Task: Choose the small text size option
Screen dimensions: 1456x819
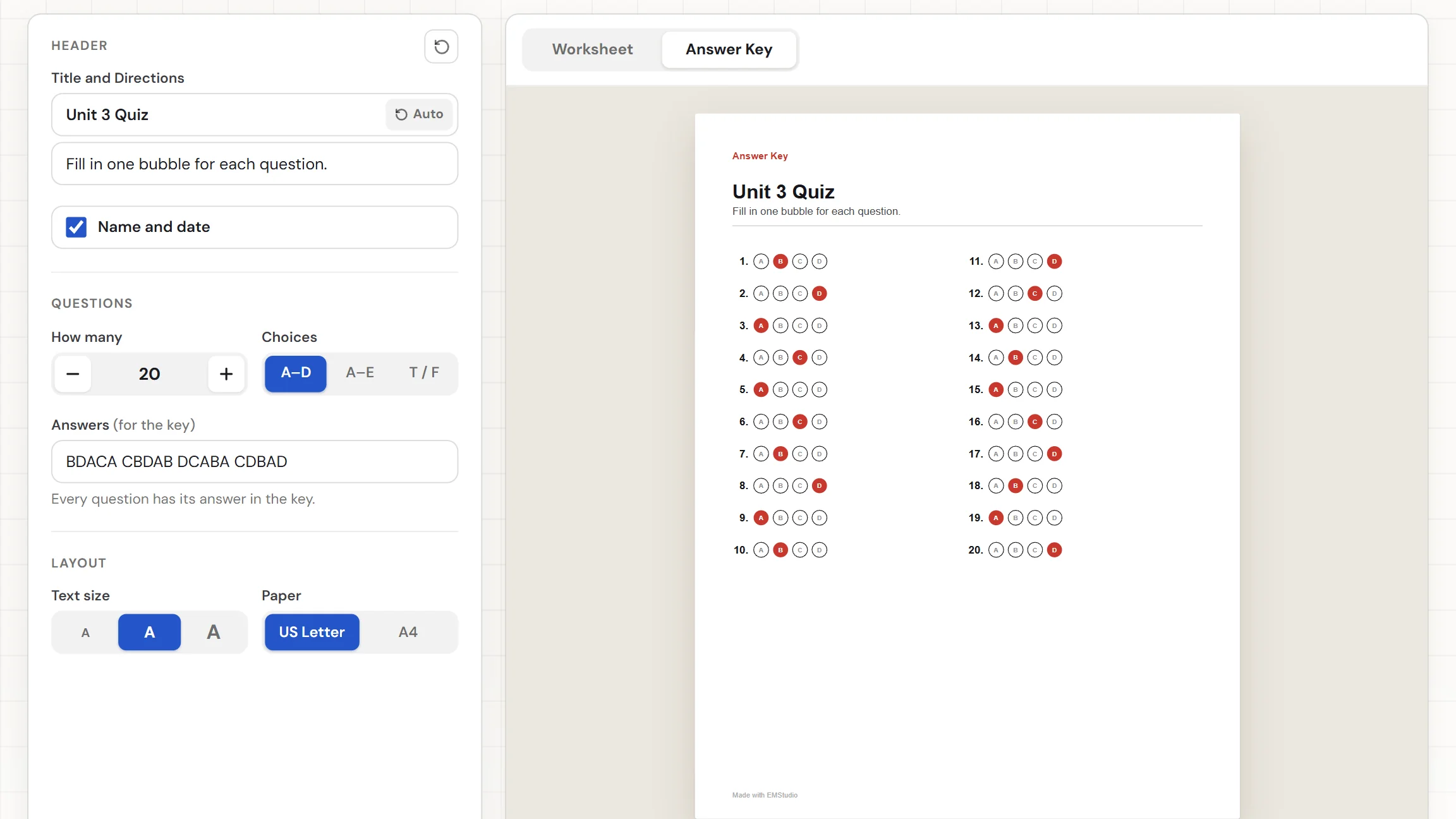Action: (x=85, y=633)
